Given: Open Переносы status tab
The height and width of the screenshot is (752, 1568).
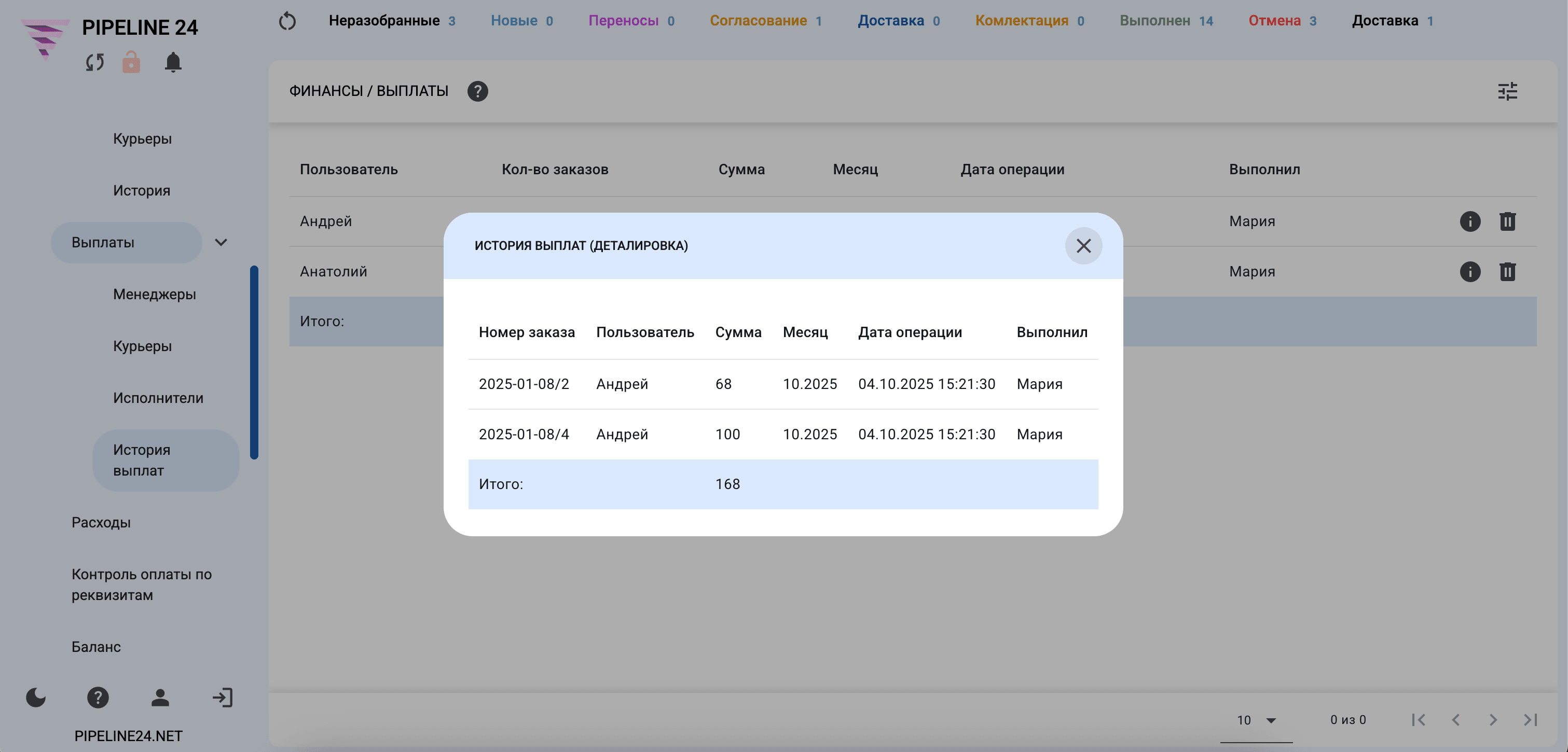Looking at the screenshot, I should (631, 21).
